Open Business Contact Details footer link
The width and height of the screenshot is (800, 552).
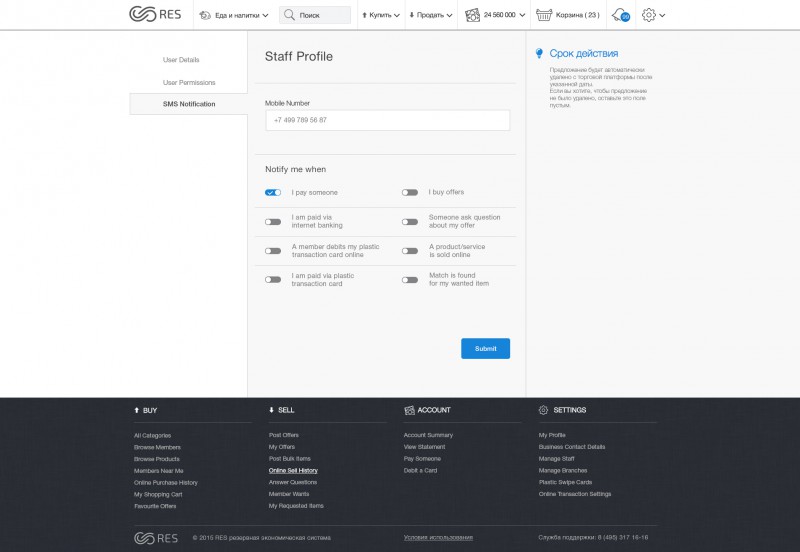[x=572, y=447]
